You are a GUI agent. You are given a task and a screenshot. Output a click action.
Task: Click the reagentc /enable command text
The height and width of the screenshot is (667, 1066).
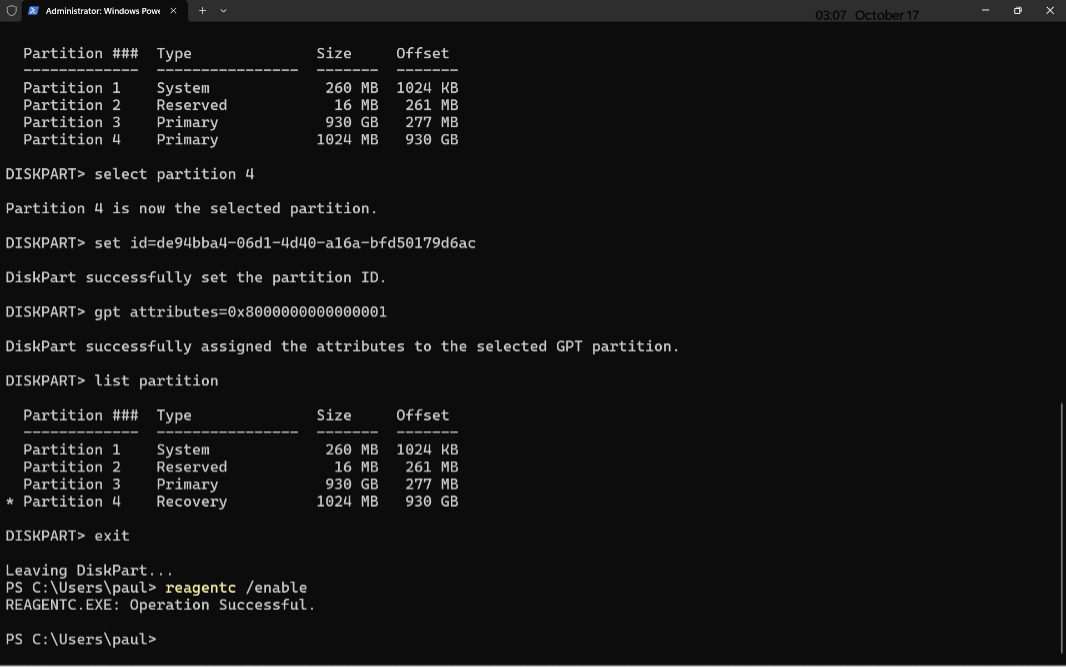(236, 588)
